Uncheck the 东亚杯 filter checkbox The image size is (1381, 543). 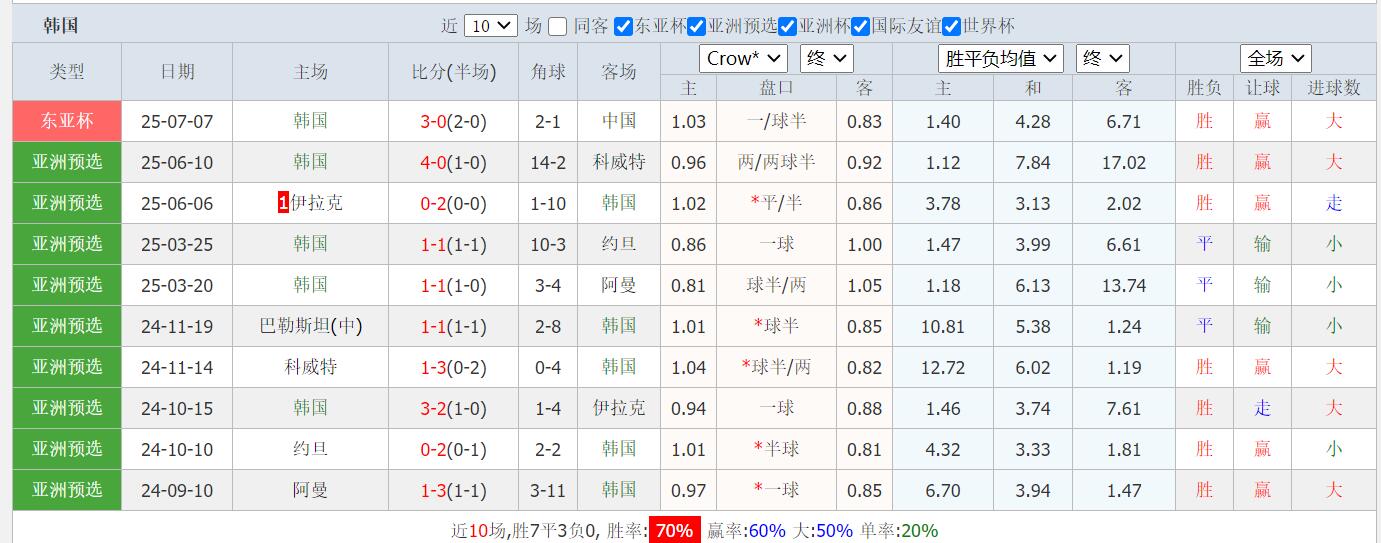pyautogui.click(x=624, y=27)
